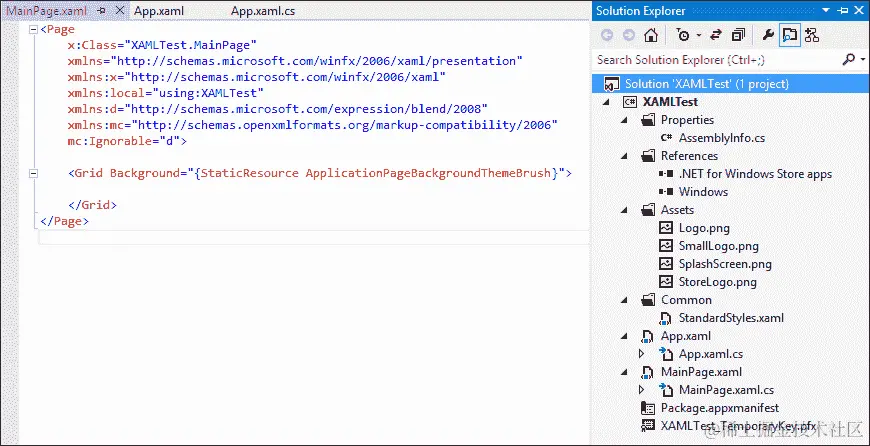Click the Collapse All icon in Solution Explorer
The height and width of the screenshot is (446, 870).
tap(738, 36)
